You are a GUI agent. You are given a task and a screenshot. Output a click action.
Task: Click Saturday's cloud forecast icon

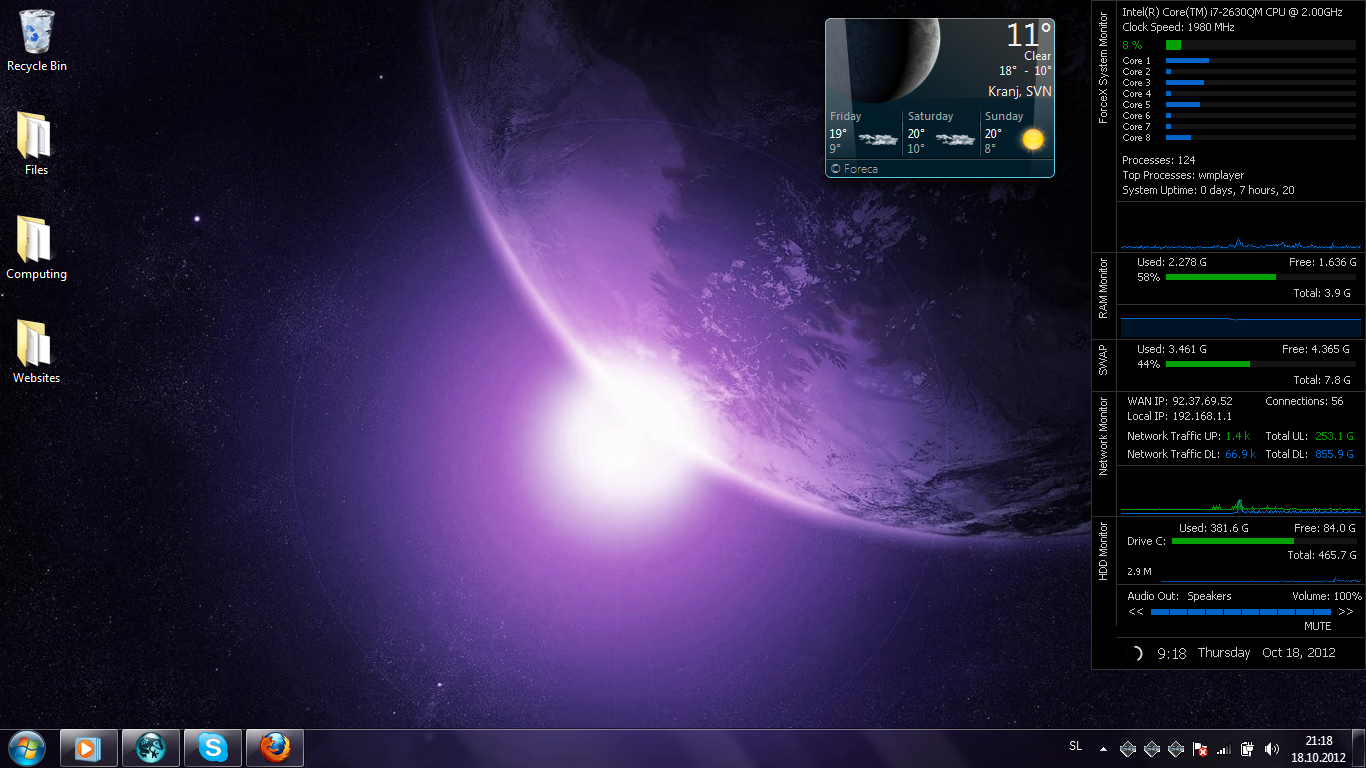click(955, 140)
